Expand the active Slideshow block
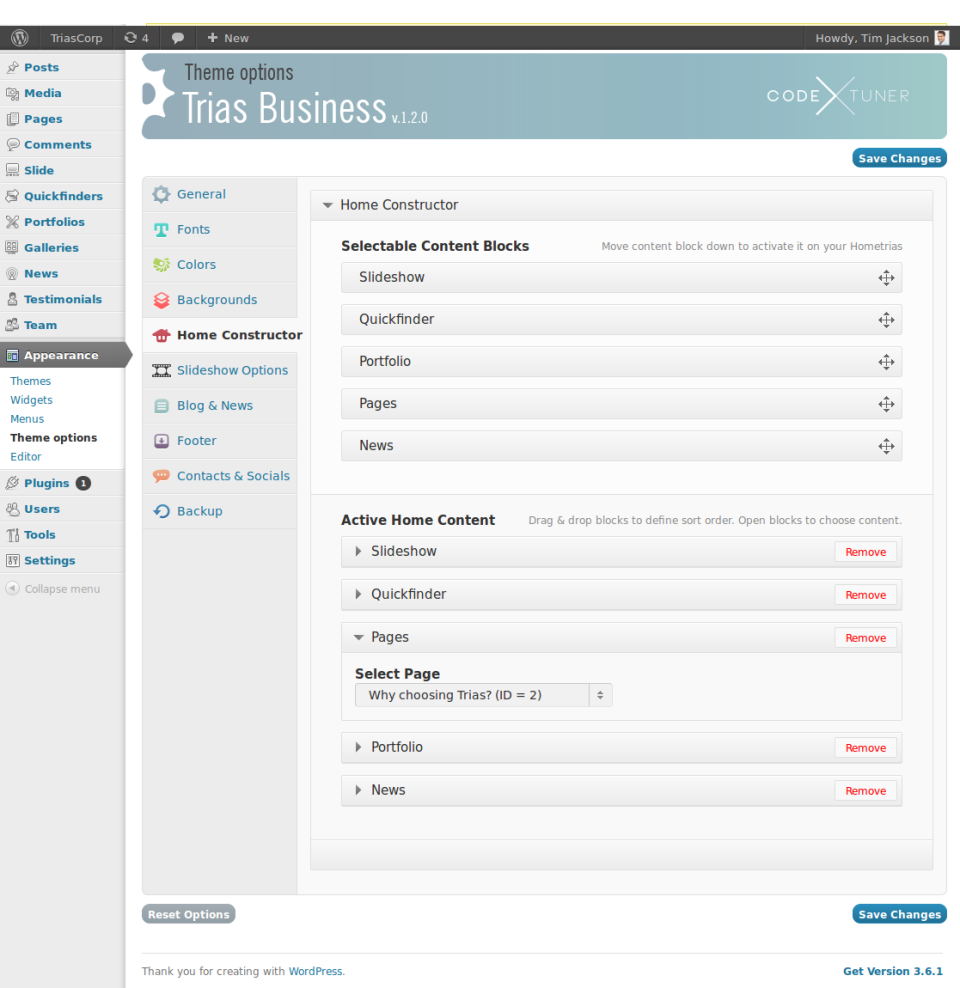The image size is (960, 988). tap(358, 551)
